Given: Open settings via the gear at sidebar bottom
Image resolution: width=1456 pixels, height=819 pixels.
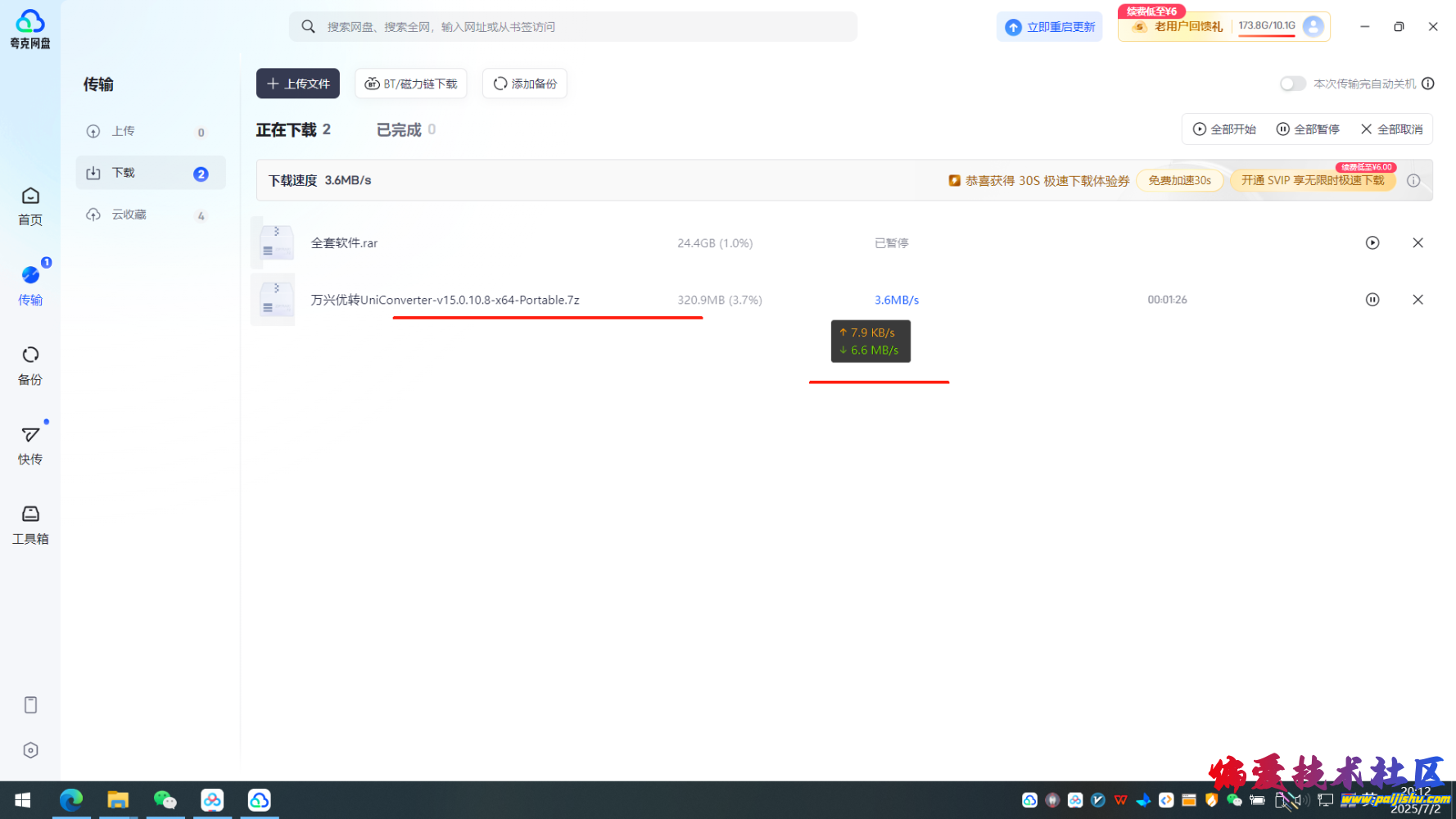Looking at the screenshot, I should [30, 749].
